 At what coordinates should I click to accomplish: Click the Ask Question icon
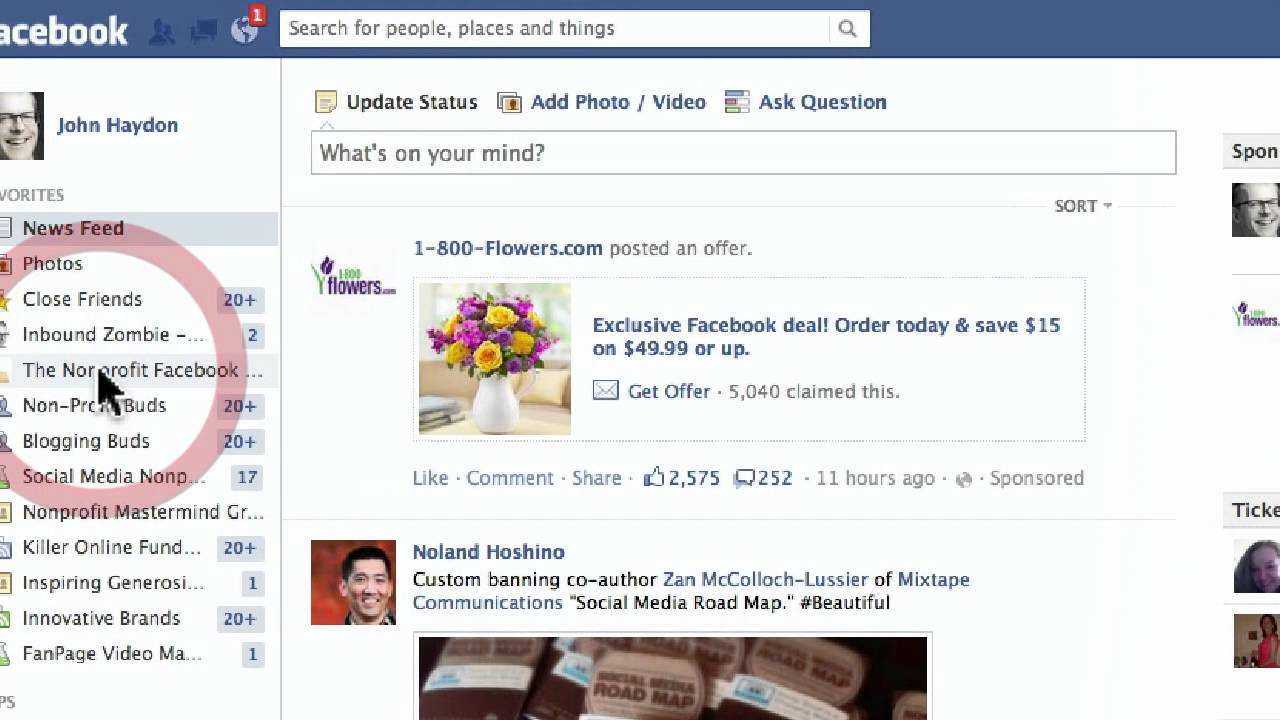[x=737, y=102]
